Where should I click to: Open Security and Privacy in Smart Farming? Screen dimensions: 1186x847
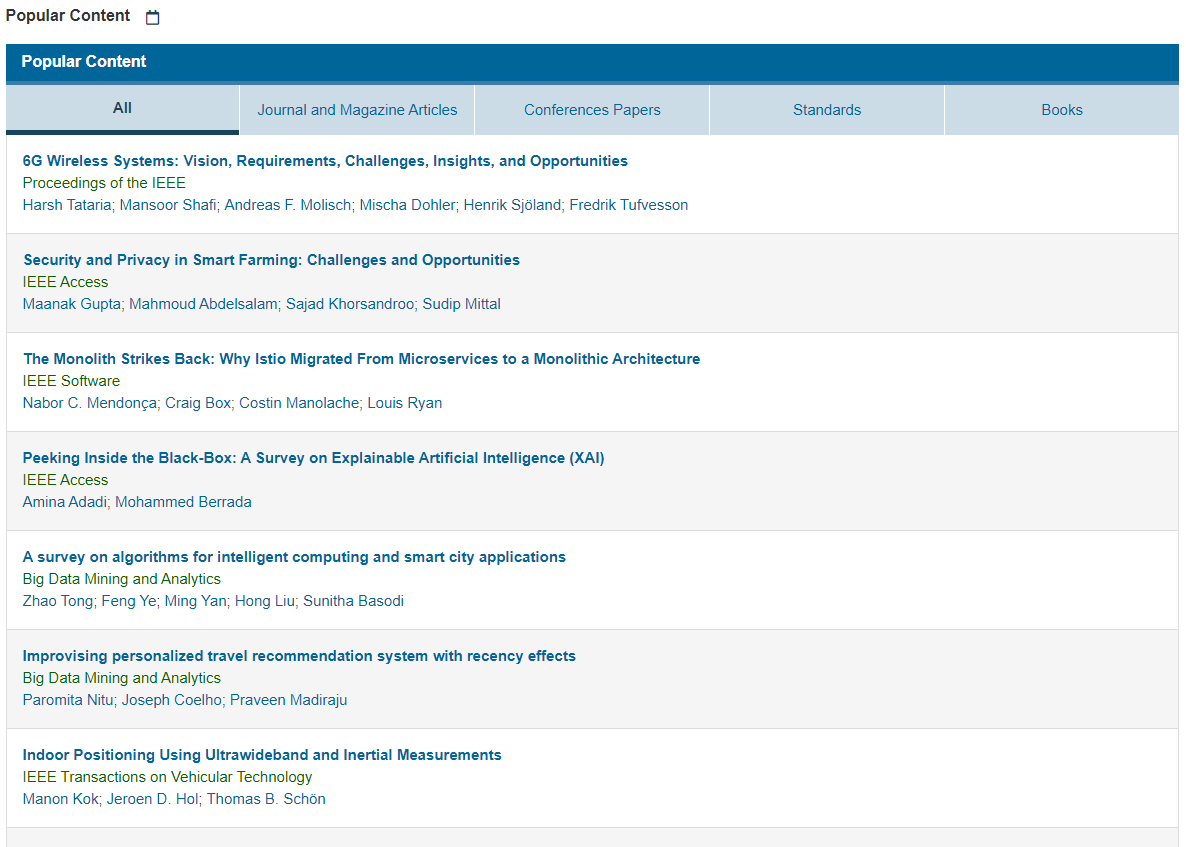click(x=272, y=260)
